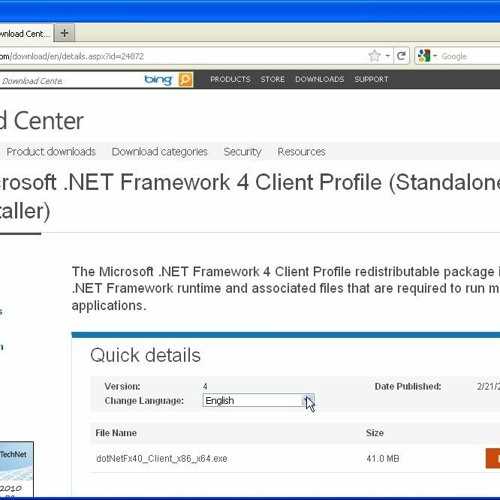Expand the Change Language dropdown
The width and height of the screenshot is (500, 500).
pyautogui.click(x=258, y=400)
